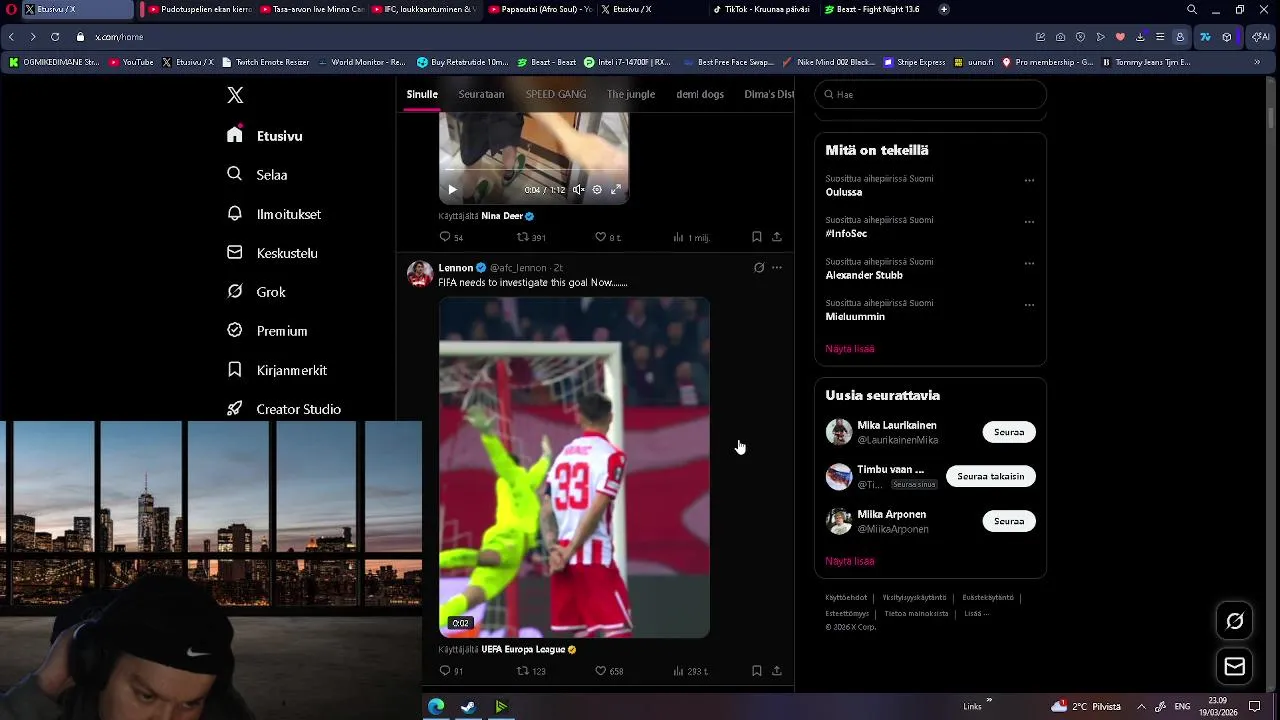Viewport: 1280px width, 720px height.
Task: Open Keskustelu messages
Action: tap(272, 253)
